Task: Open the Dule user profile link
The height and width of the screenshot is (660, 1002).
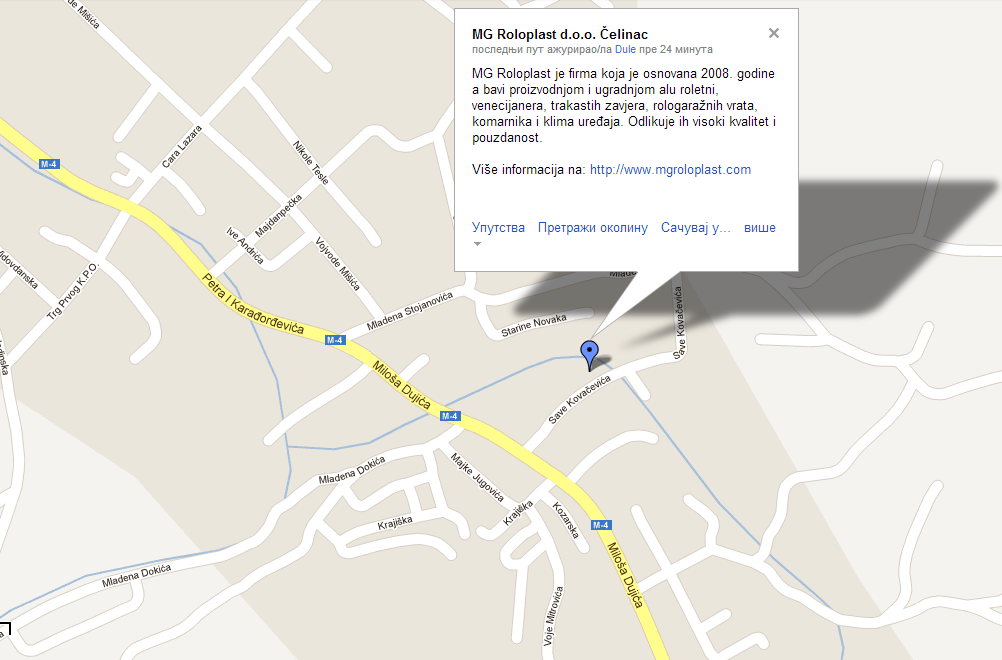Action: (x=625, y=49)
